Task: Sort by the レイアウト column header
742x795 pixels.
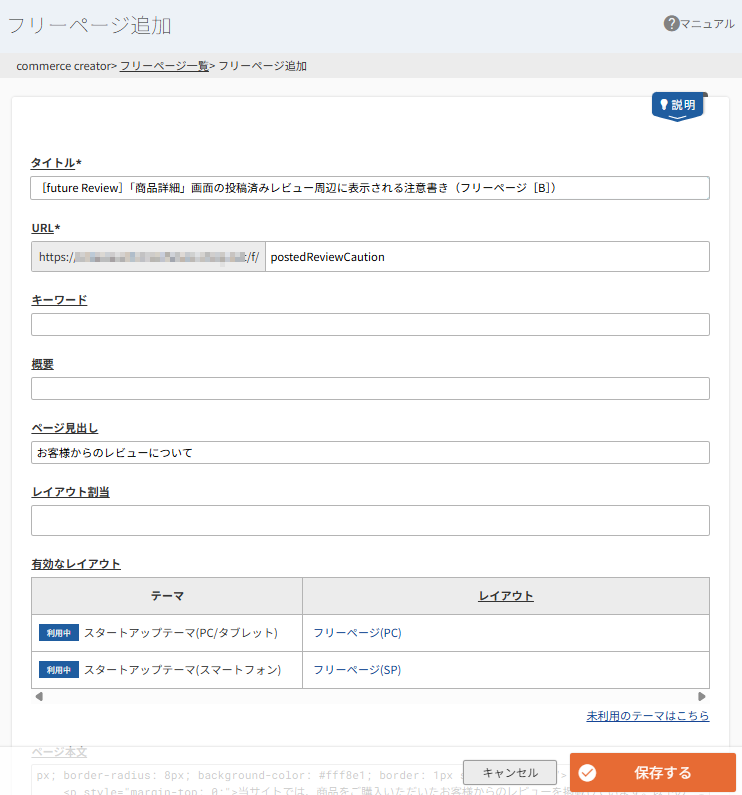Action: pos(505,596)
